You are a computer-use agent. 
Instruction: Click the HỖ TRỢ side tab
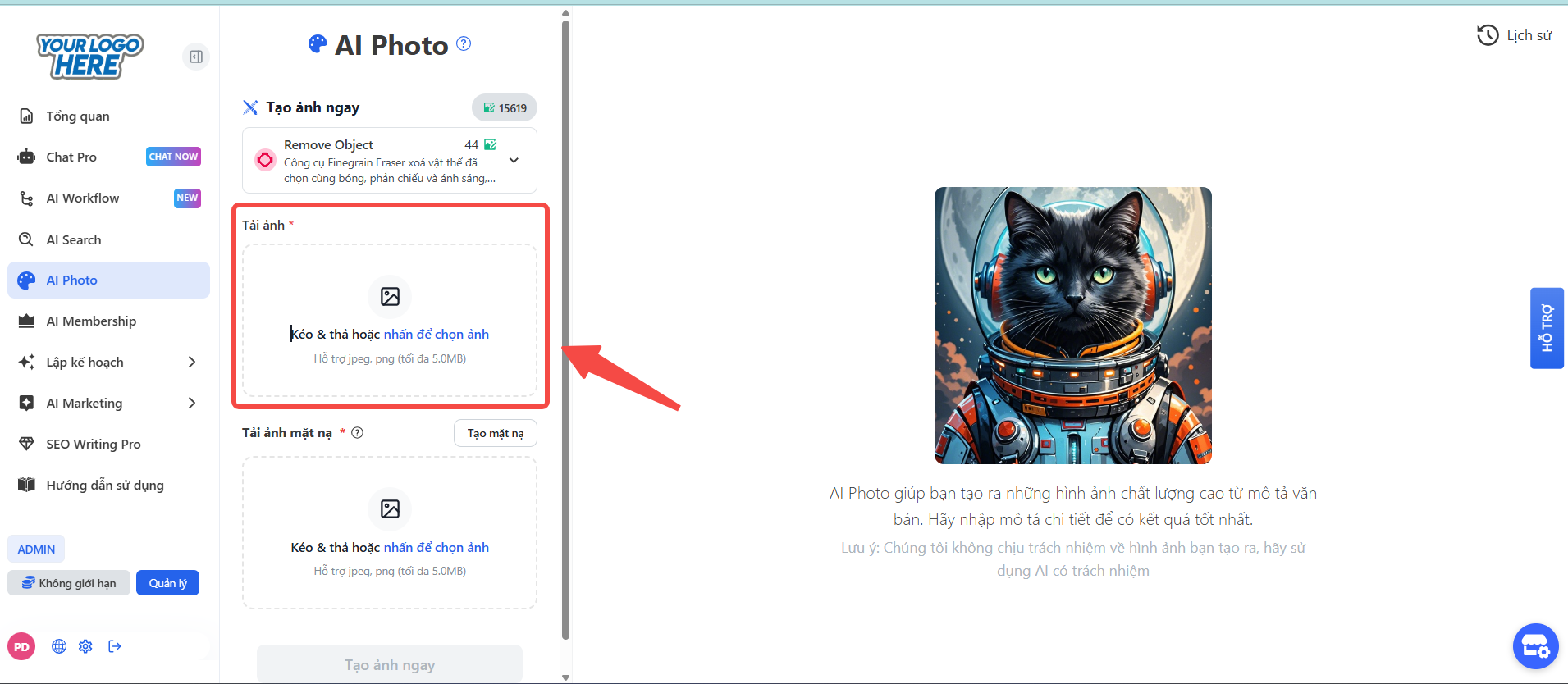(x=1547, y=328)
